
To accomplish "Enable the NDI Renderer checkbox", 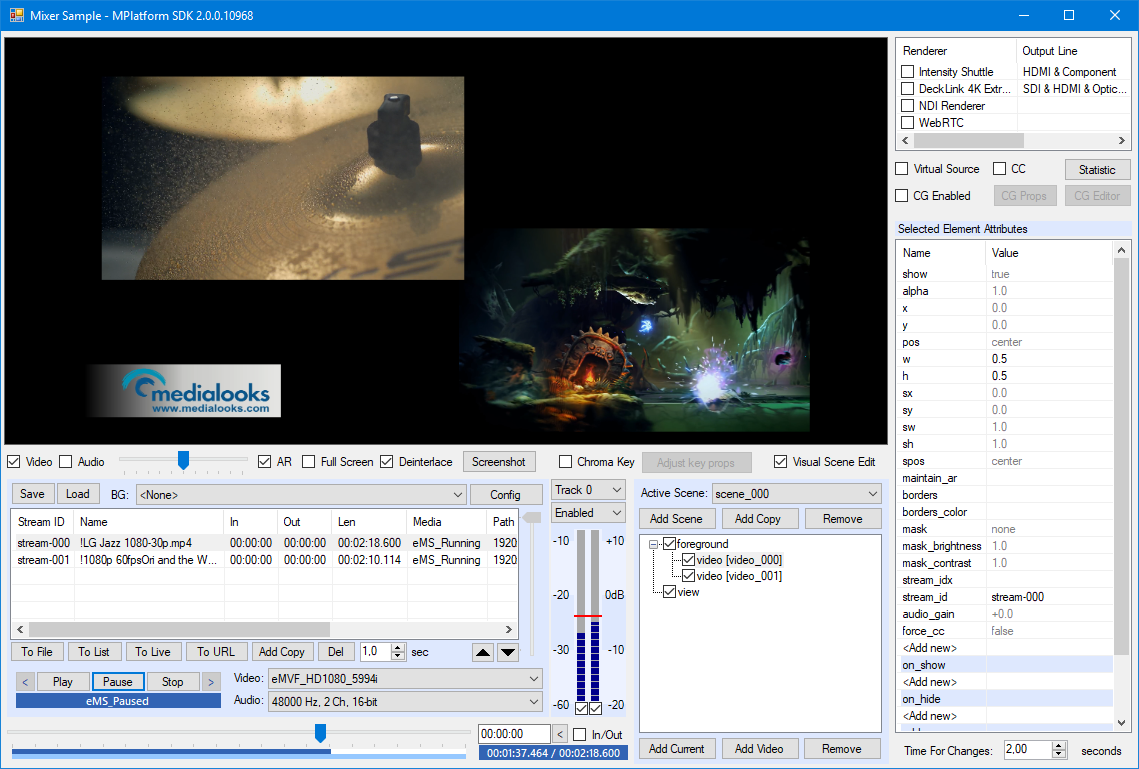I will (907, 106).
